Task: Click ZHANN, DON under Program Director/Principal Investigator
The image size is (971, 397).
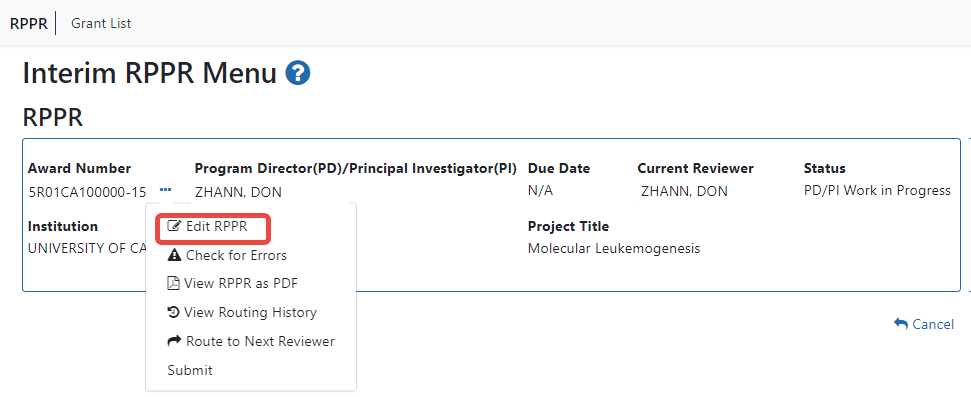Action: pos(238,192)
